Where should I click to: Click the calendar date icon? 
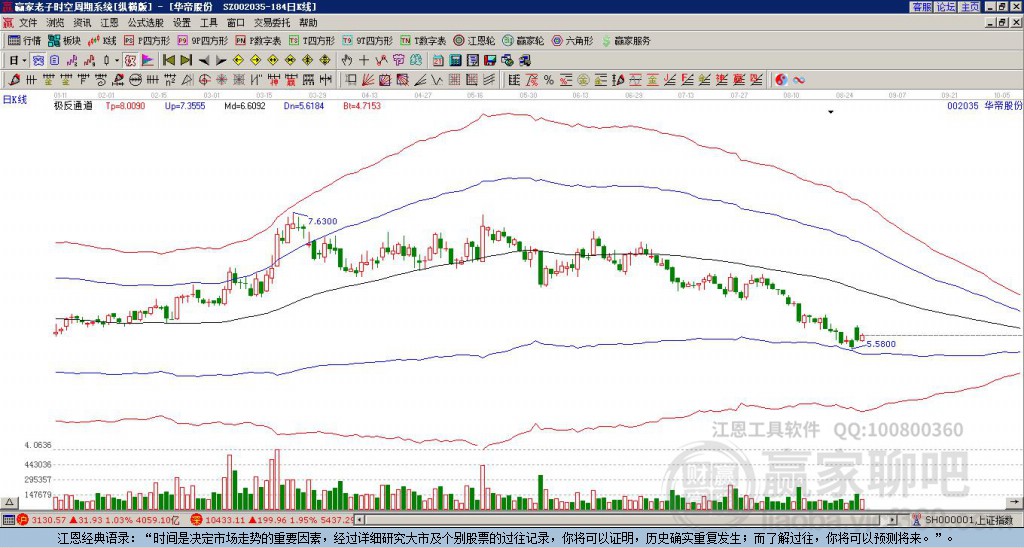click(438, 61)
